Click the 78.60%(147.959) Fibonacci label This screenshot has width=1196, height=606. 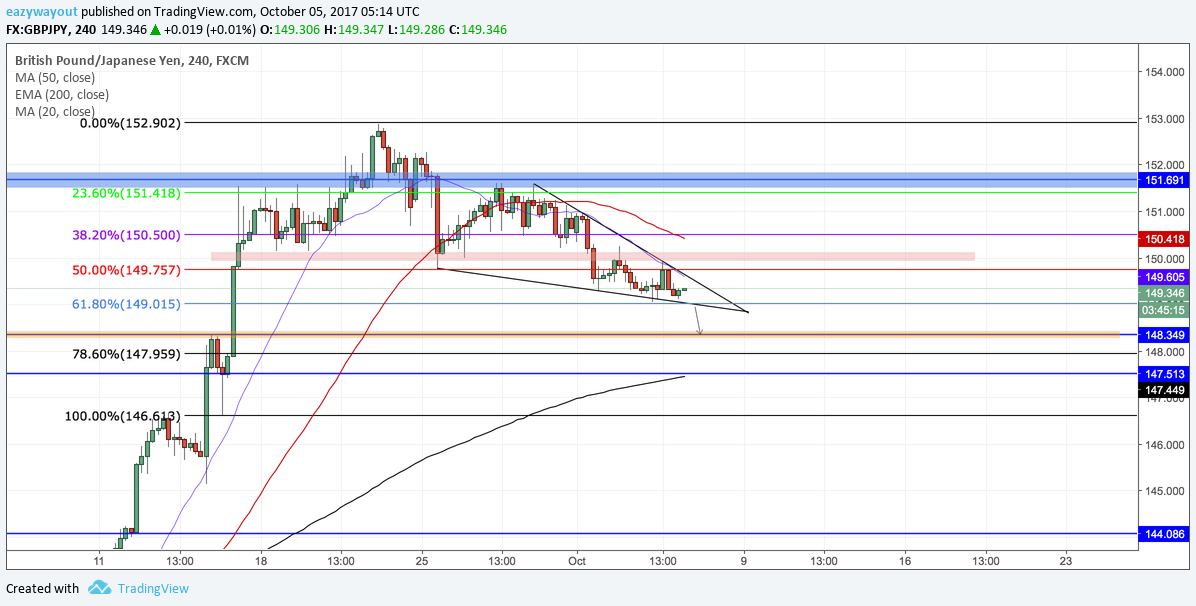(x=127, y=353)
